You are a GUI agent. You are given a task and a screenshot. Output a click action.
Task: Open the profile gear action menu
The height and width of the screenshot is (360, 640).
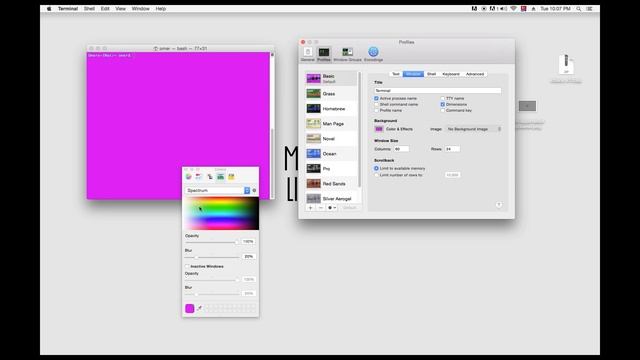[331, 208]
